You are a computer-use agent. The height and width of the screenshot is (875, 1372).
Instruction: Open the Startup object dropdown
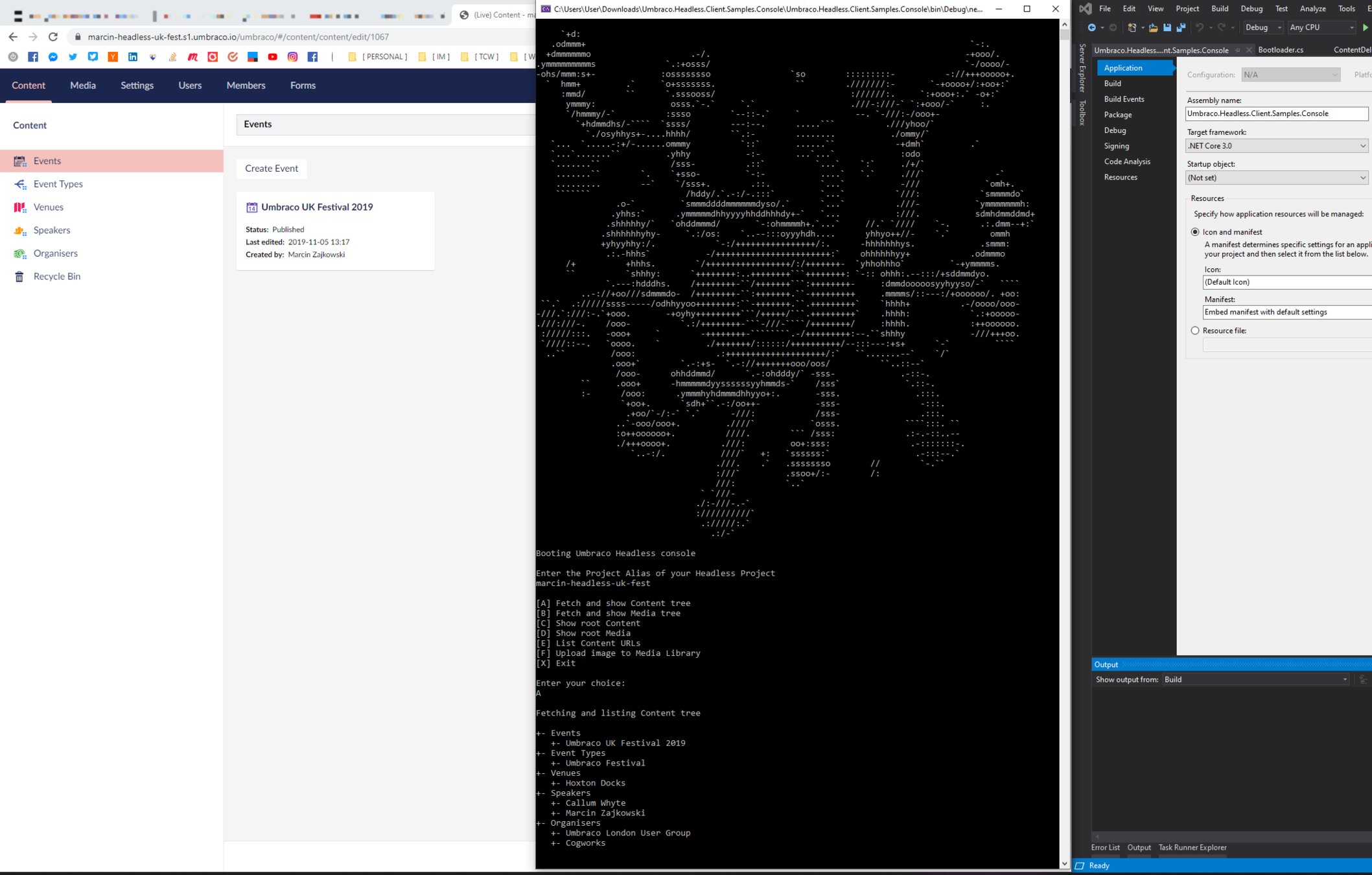1276,178
